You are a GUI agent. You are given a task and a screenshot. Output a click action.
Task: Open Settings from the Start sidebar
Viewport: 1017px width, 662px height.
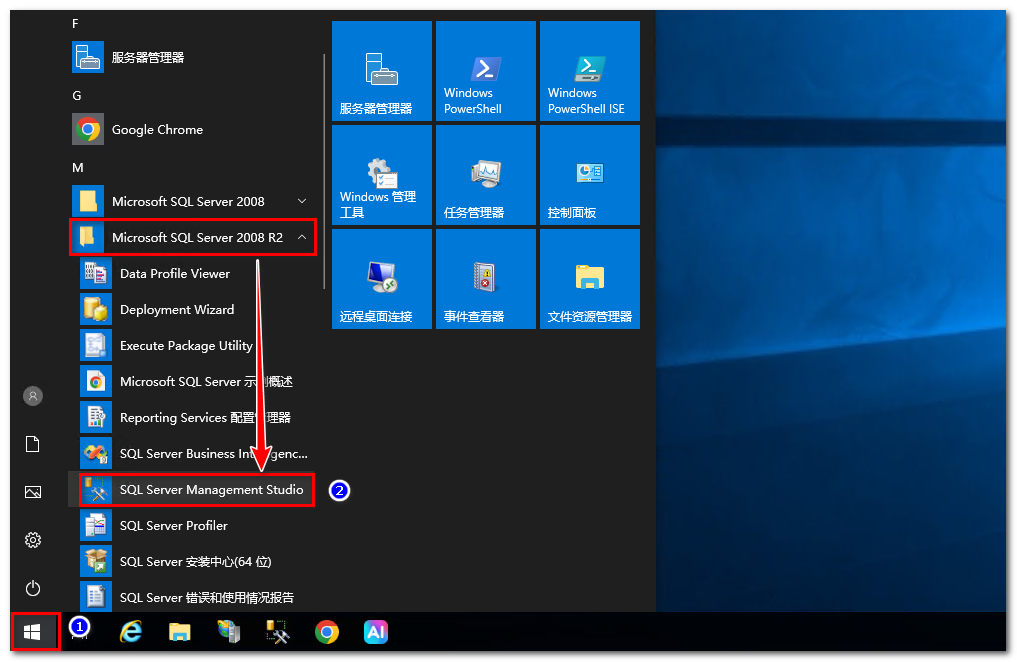33,540
